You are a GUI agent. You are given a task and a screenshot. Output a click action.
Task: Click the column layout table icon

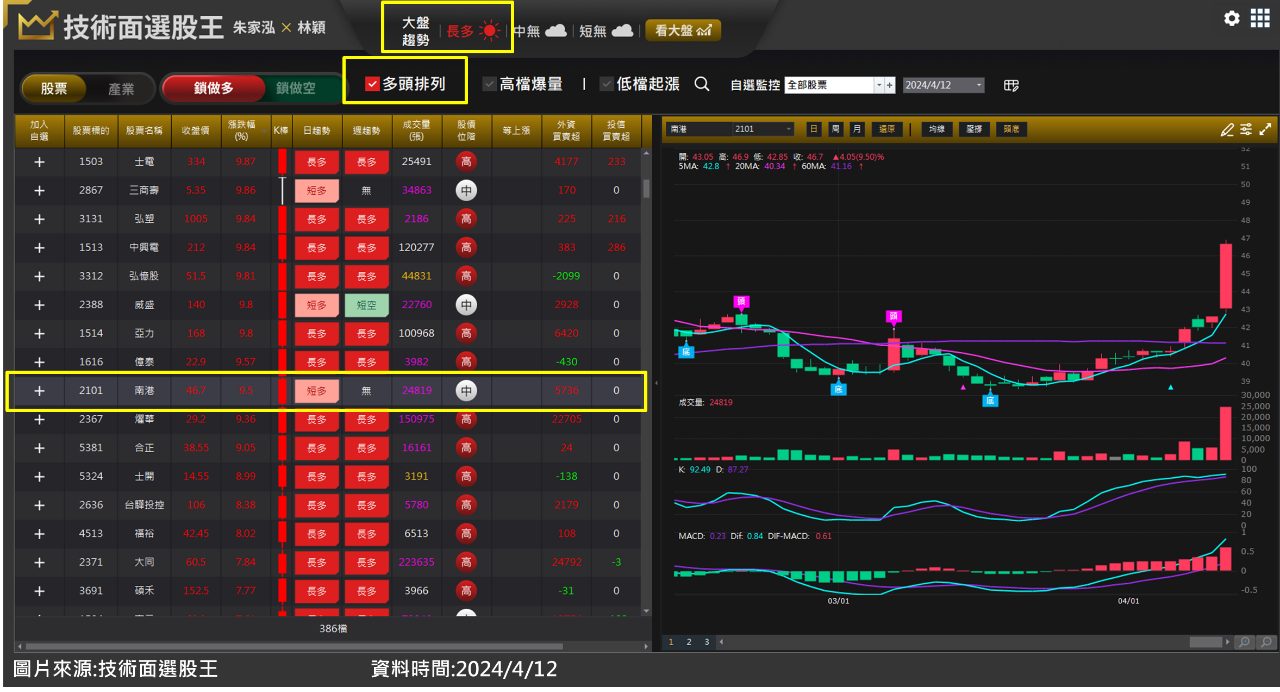1011,85
